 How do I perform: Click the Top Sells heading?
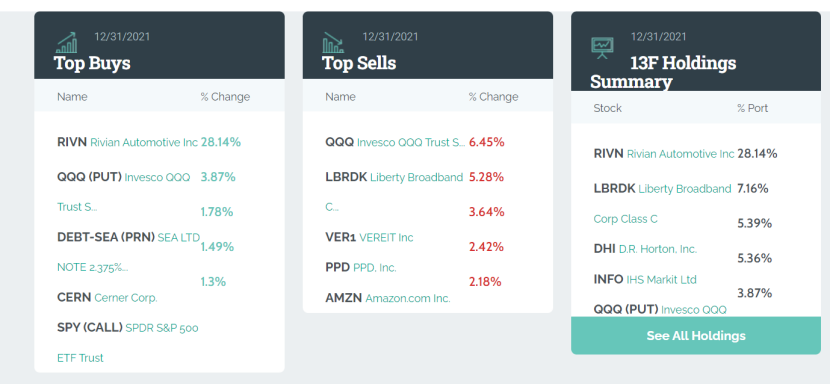pyautogui.click(x=359, y=63)
